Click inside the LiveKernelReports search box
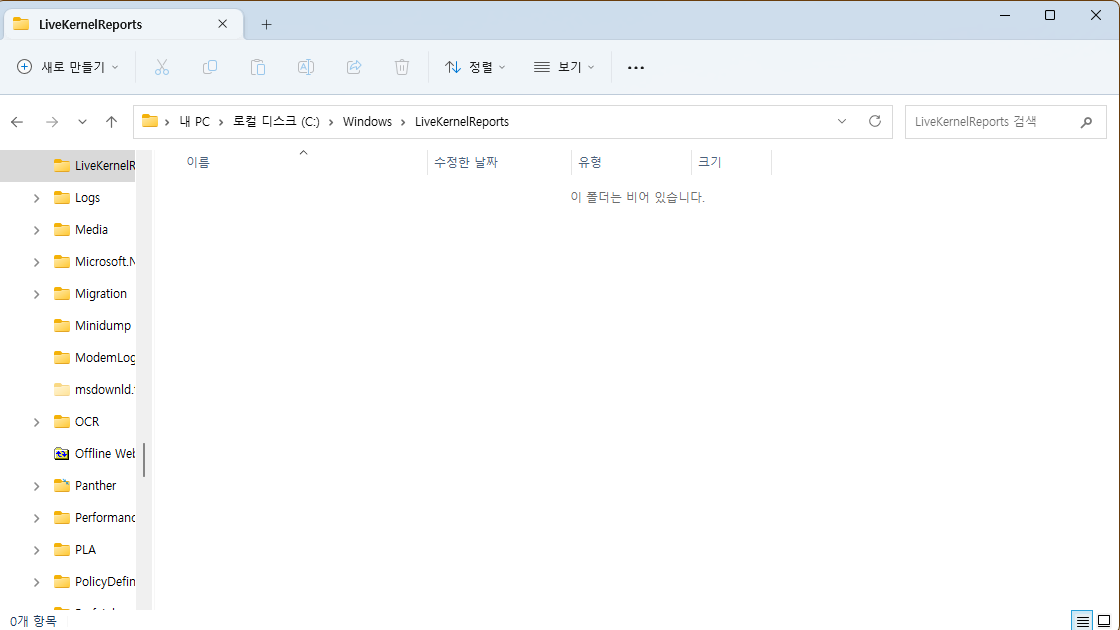The height and width of the screenshot is (630, 1120). tap(1000, 121)
